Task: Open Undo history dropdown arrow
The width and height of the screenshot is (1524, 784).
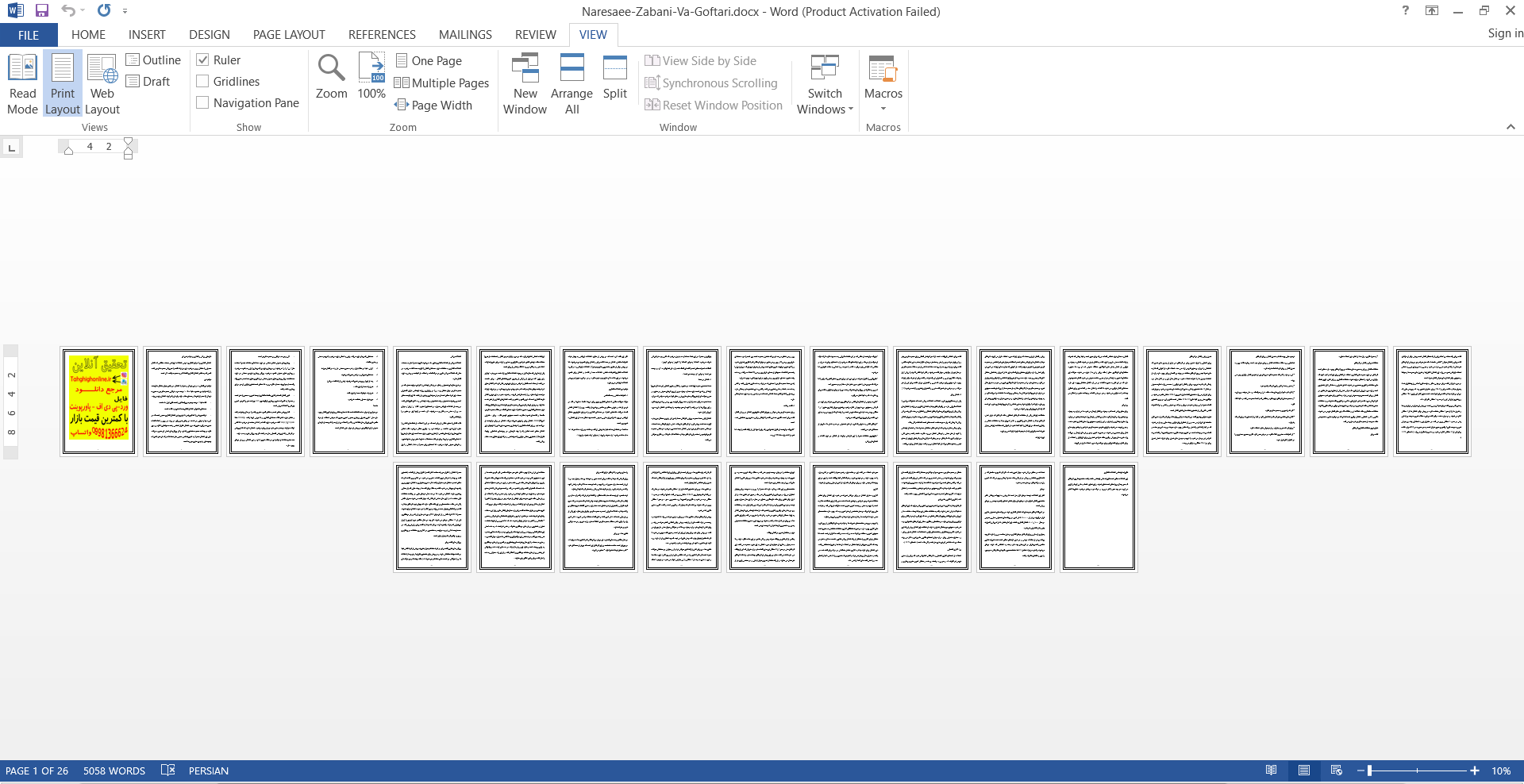Action: pos(83,11)
